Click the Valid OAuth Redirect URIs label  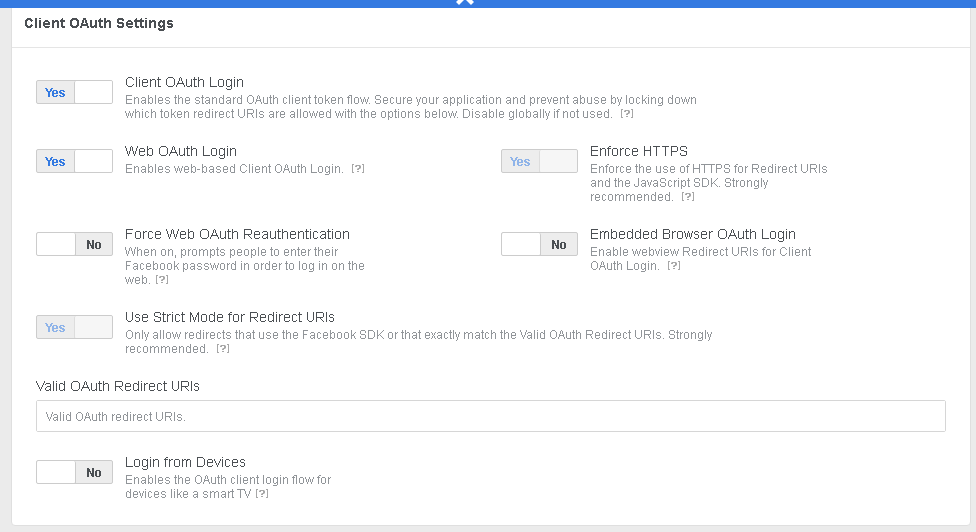pyautogui.click(x=118, y=385)
